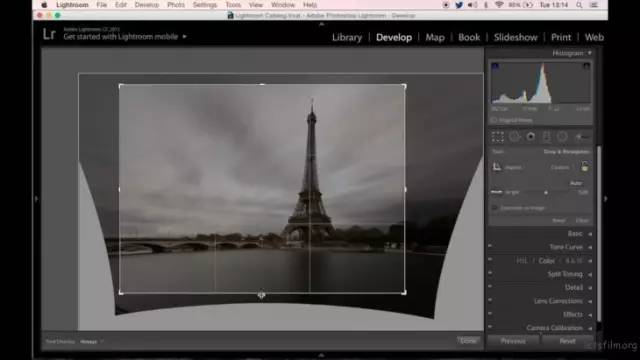Click the Lr logo identity plate
This screenshot has height=360, width=640.
coord(49,34)
